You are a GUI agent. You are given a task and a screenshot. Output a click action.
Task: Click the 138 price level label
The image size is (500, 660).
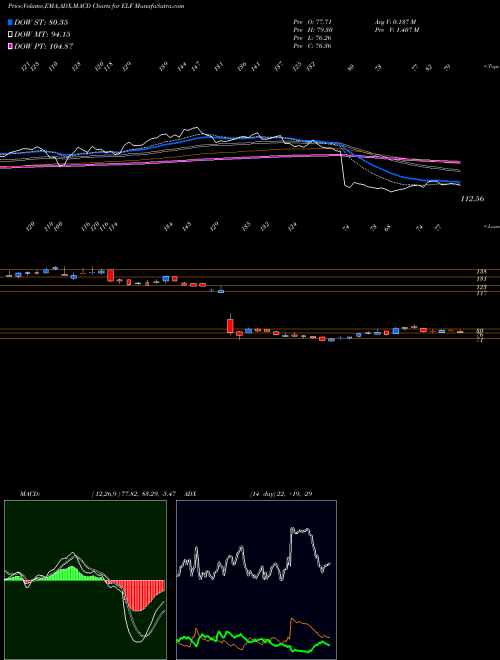[x=481, y=272]
